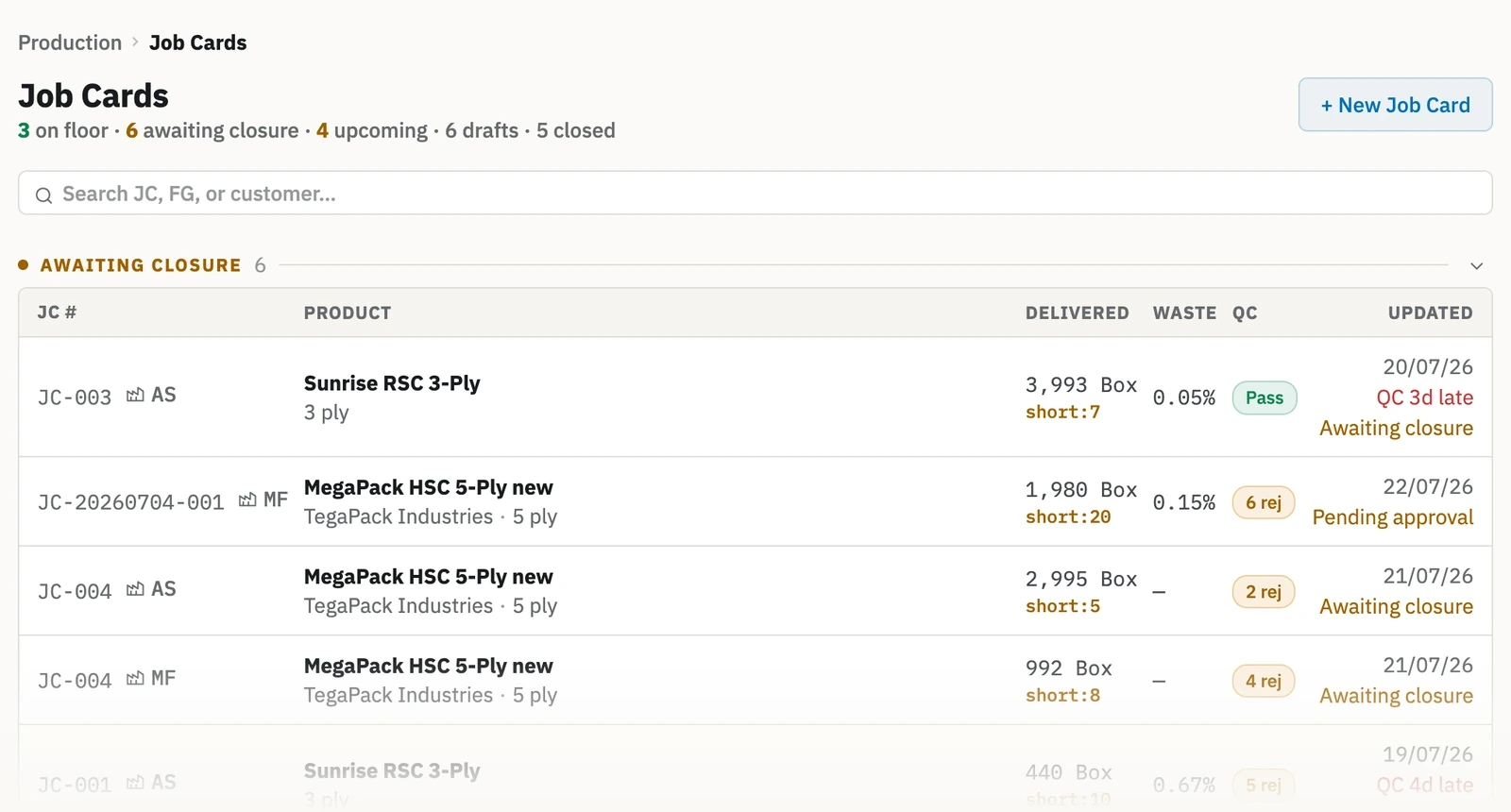Click the factory icon beside JC-003 AS
Image resolution: width=1511 pixels, height=812 pixels.
pyautogui.click(x=135, y=395)
